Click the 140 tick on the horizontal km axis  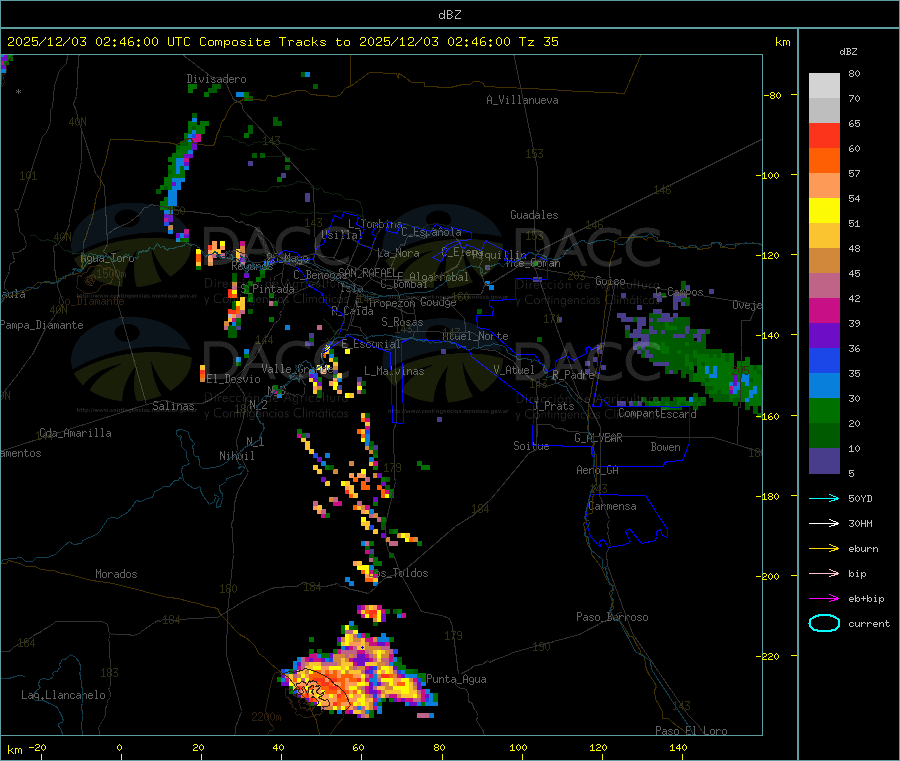(678, 747)
